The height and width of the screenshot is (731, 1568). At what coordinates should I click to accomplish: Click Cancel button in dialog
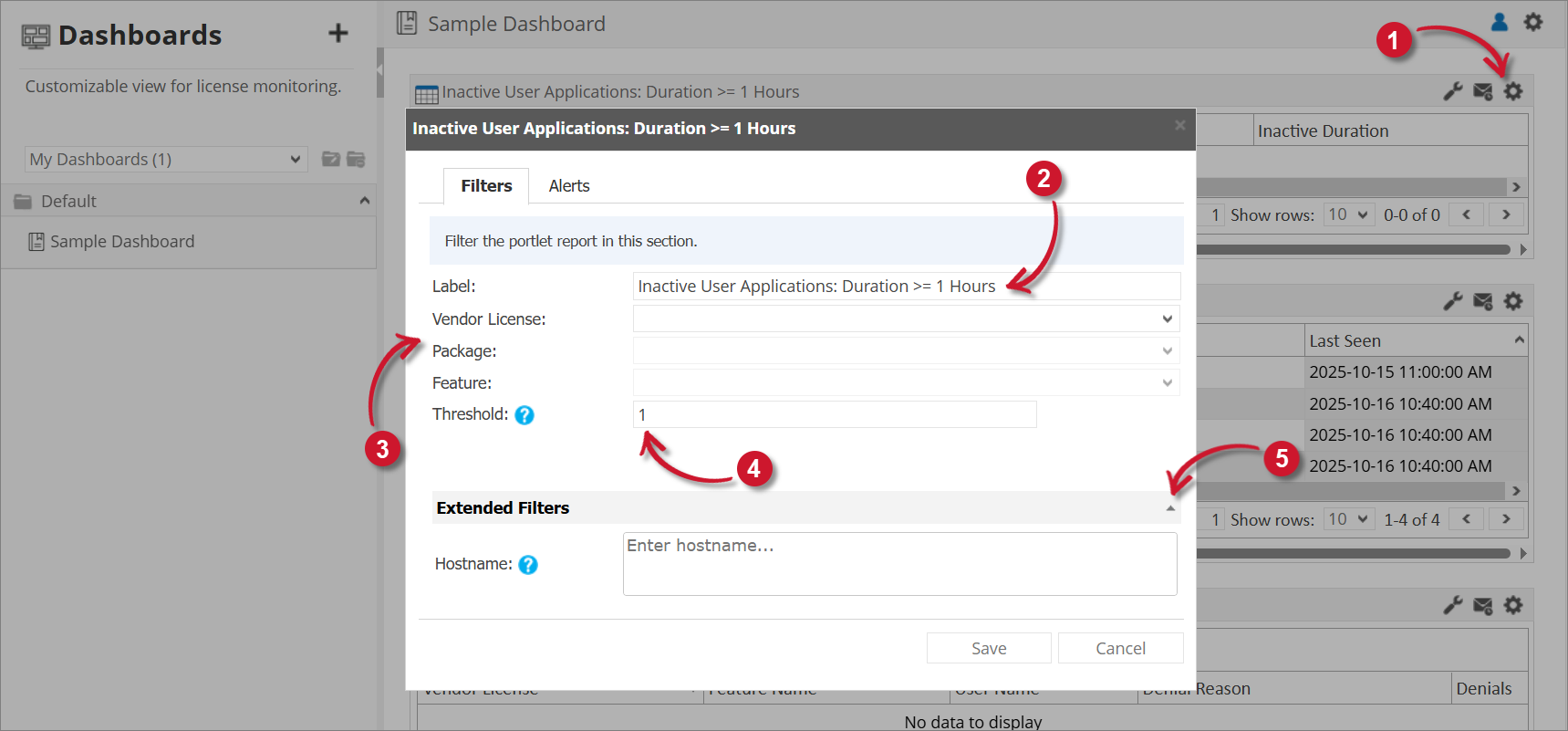[x=1120, y=648]
